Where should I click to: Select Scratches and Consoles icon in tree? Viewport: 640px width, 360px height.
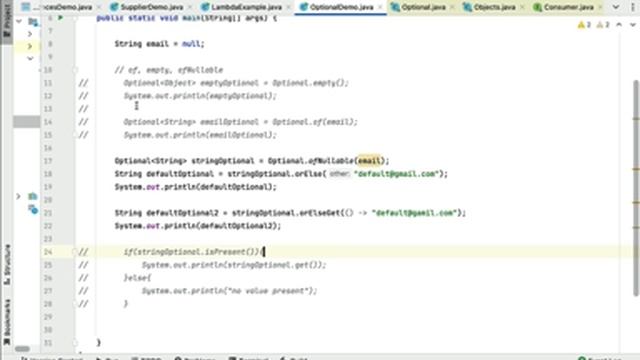point(33,210)
